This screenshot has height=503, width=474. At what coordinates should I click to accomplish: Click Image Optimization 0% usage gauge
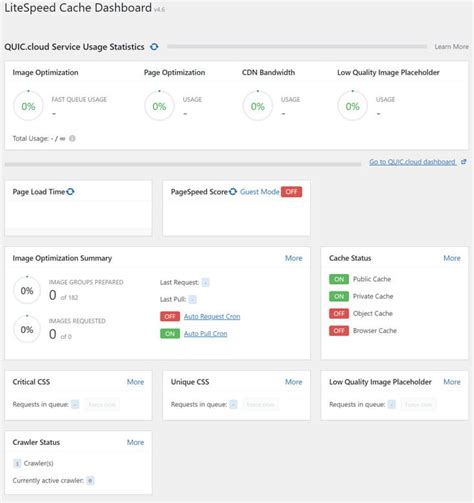tap(28, 106)
